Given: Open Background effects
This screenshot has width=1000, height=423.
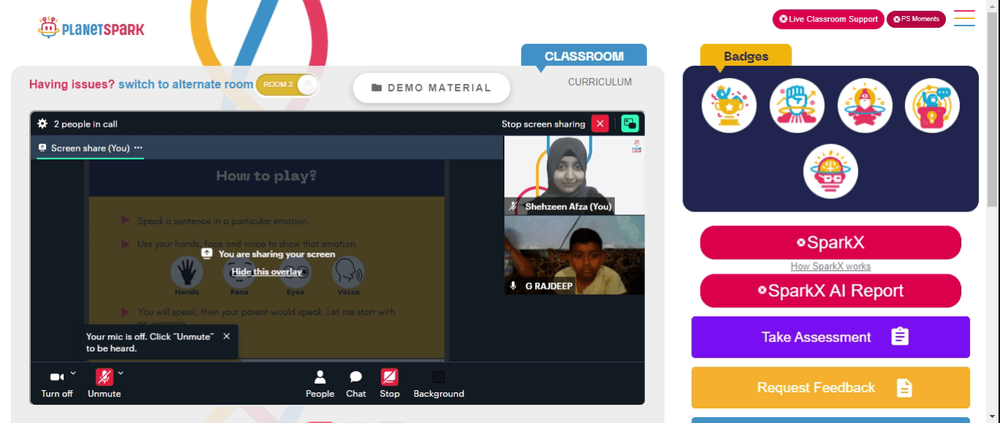Looking at the screenshot, I should [439, 383].
